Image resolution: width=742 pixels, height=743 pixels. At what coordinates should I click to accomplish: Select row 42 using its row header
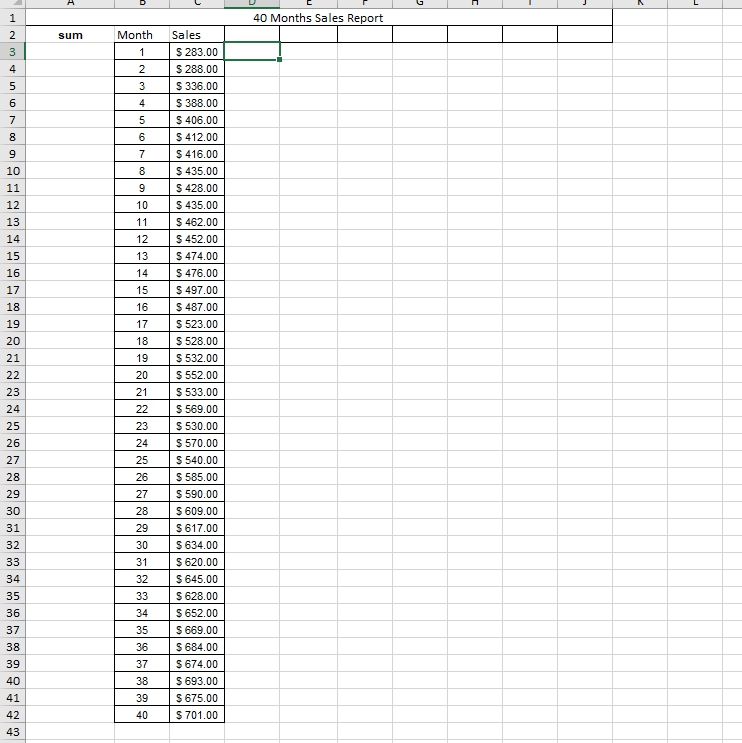[12, 715]
